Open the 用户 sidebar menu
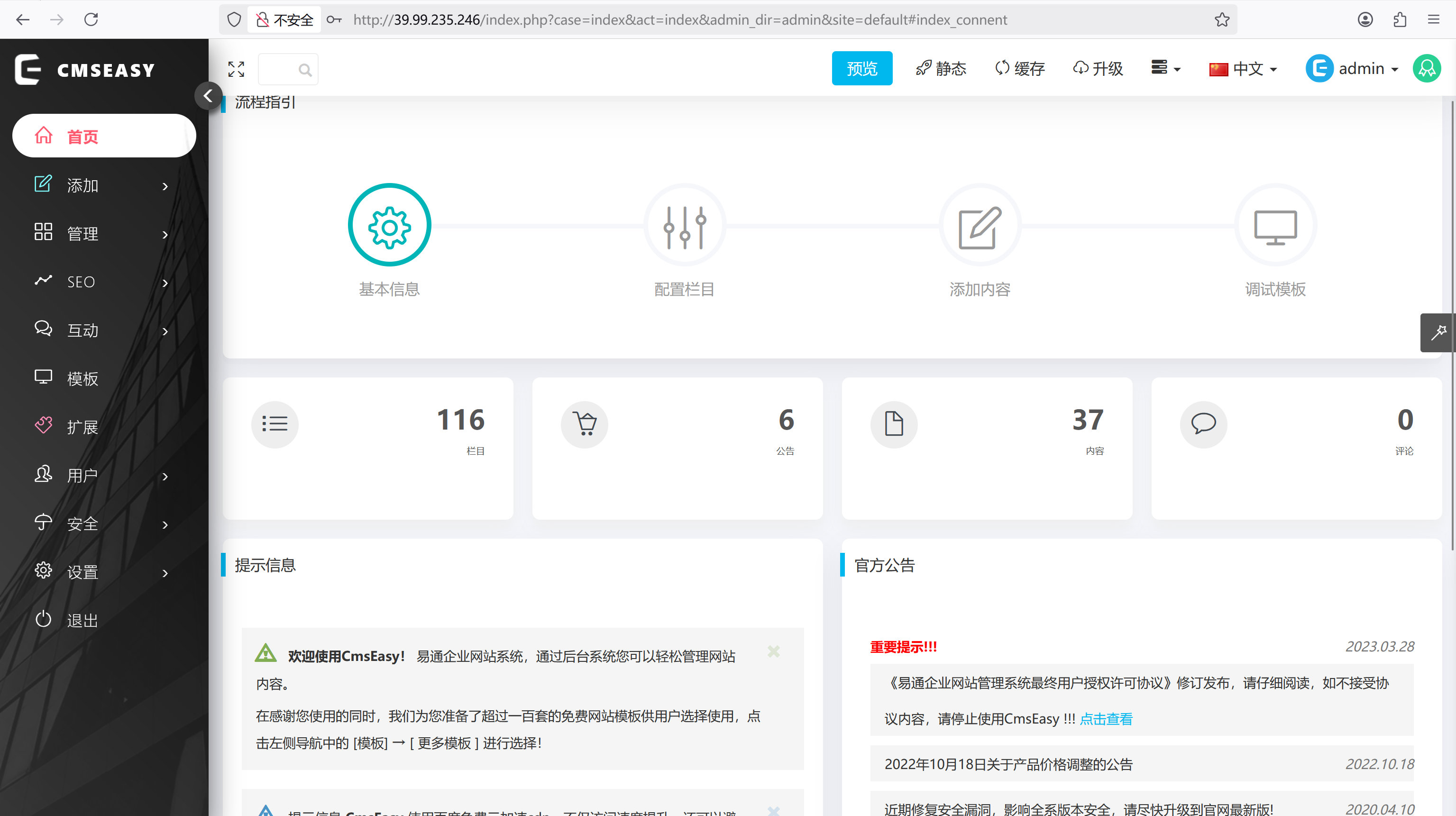The image size is (1456, 816). 104,475
